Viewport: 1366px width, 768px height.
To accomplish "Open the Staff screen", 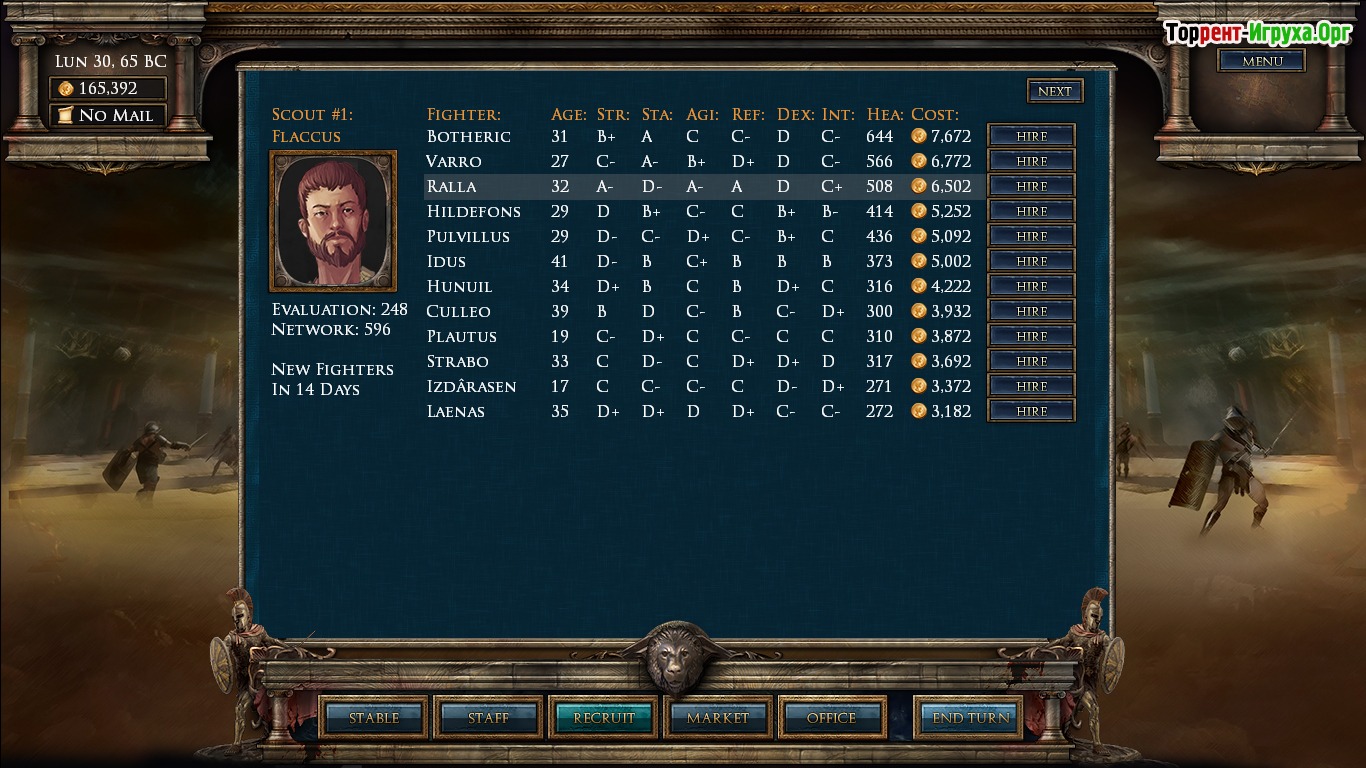I will tap(489, 718).
